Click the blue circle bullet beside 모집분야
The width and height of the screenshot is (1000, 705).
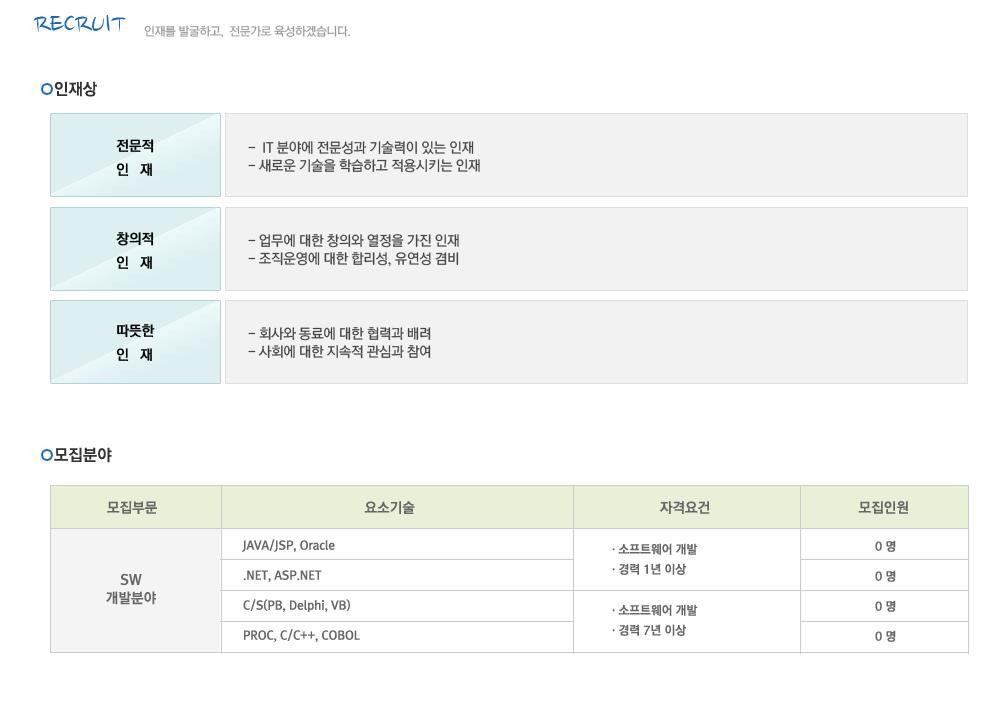[x=47, y=455]
